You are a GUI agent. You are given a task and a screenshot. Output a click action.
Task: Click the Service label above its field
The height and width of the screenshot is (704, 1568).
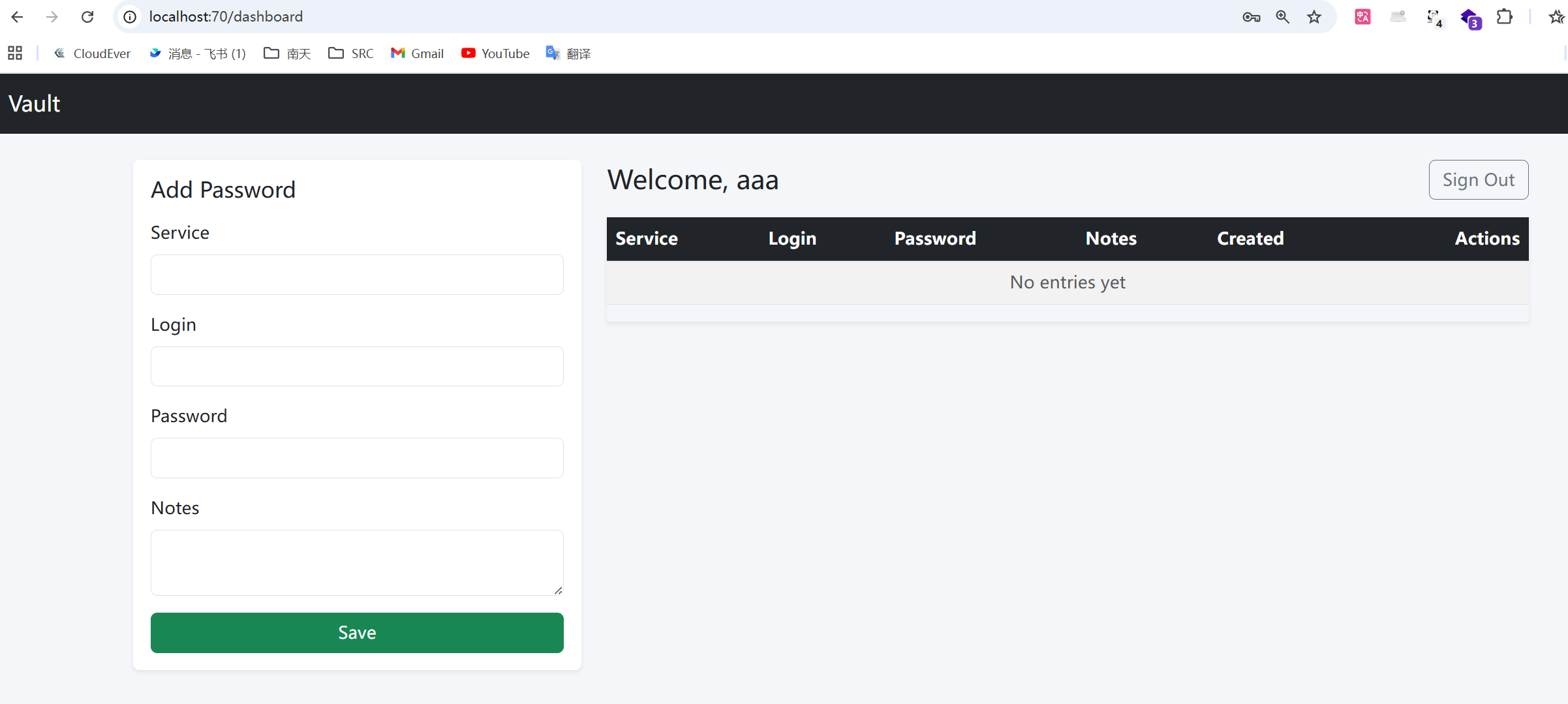tap(180, 233)
